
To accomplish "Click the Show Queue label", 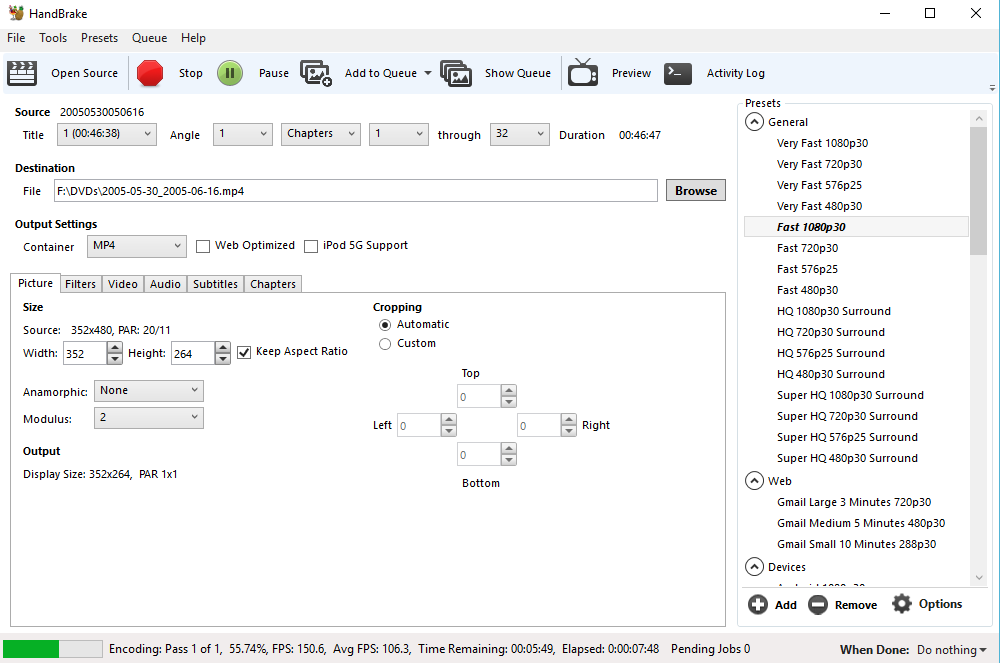I will pos(518,73).
